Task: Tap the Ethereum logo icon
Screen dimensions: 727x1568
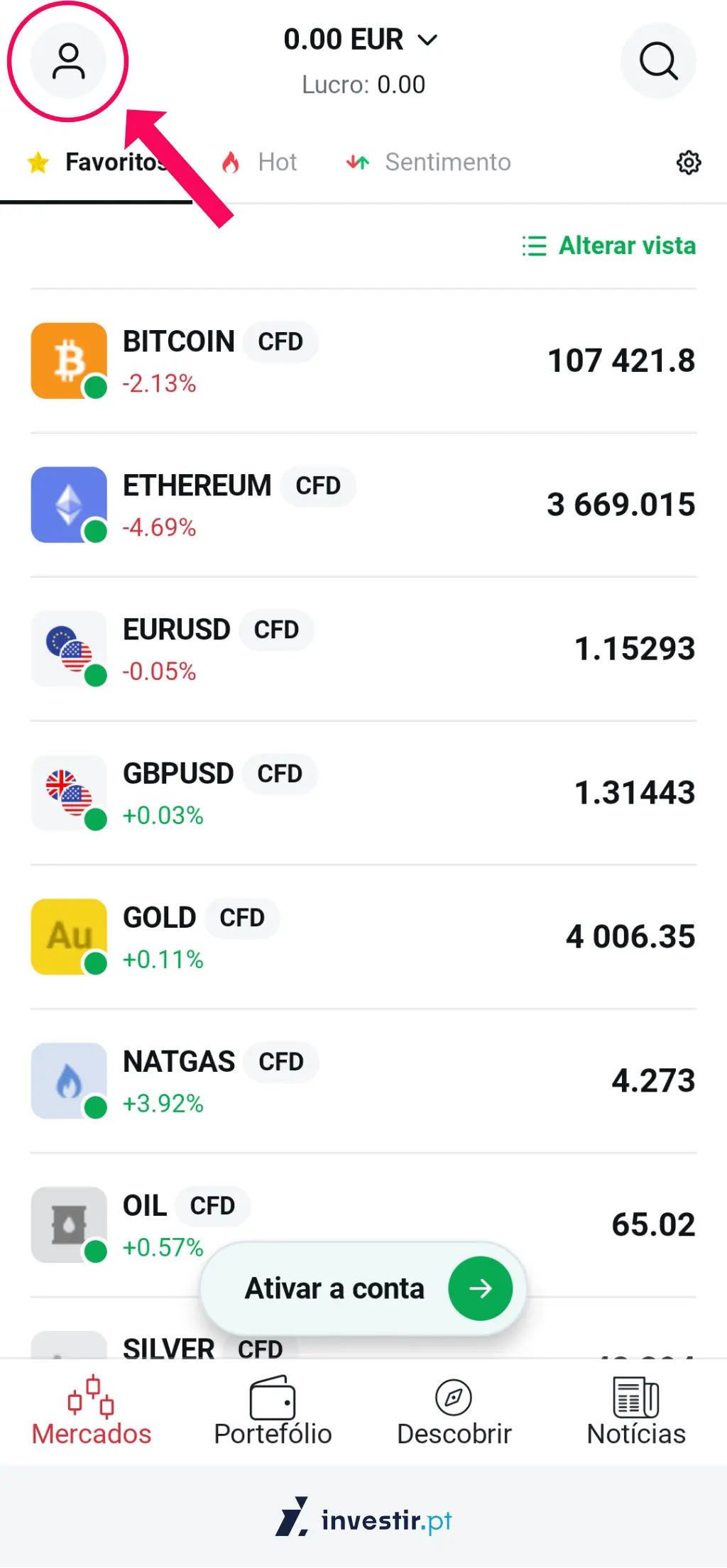Action: click(69, 505)
